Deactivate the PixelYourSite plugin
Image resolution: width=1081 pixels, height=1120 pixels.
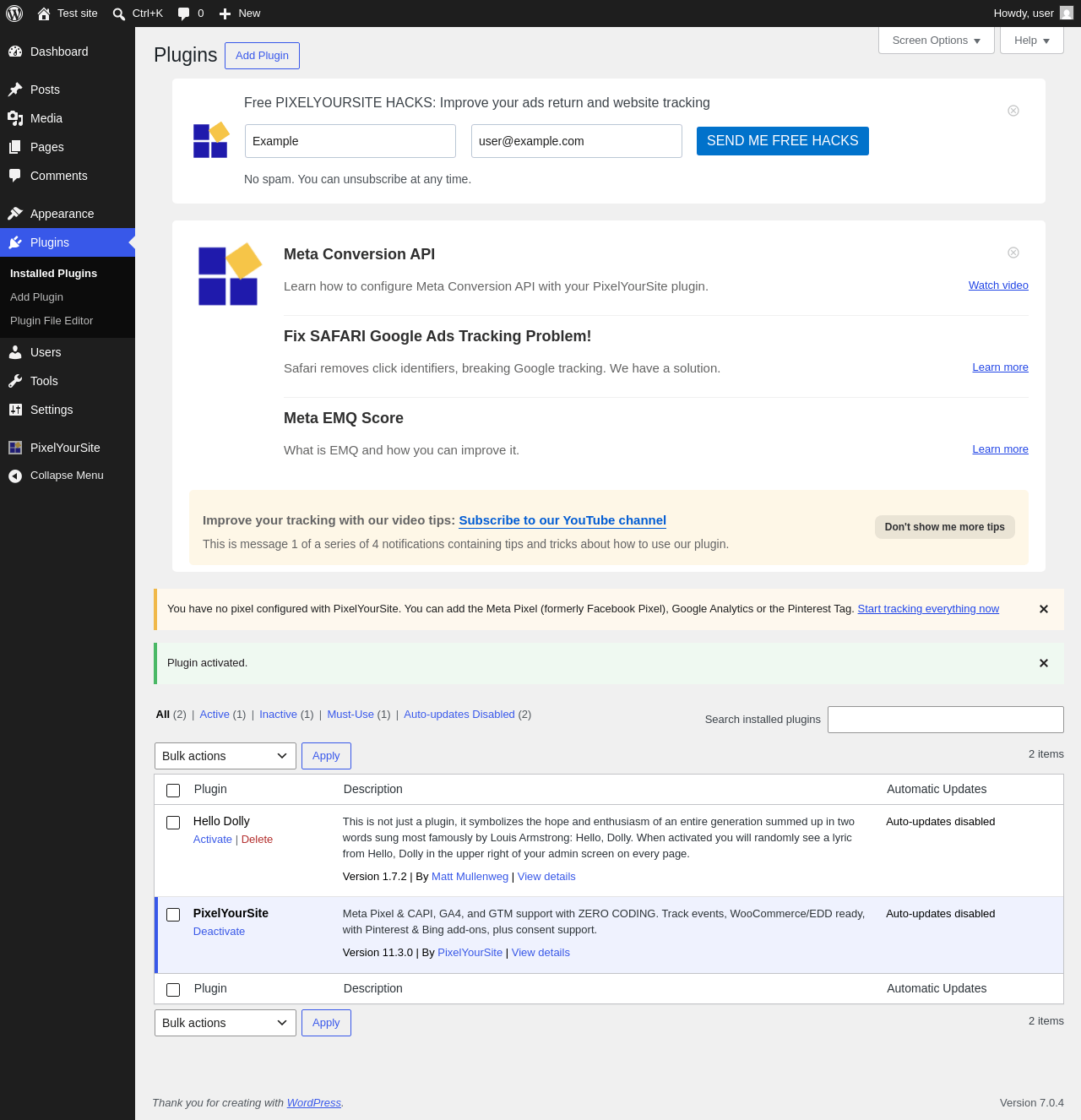[x=219, y=932]
